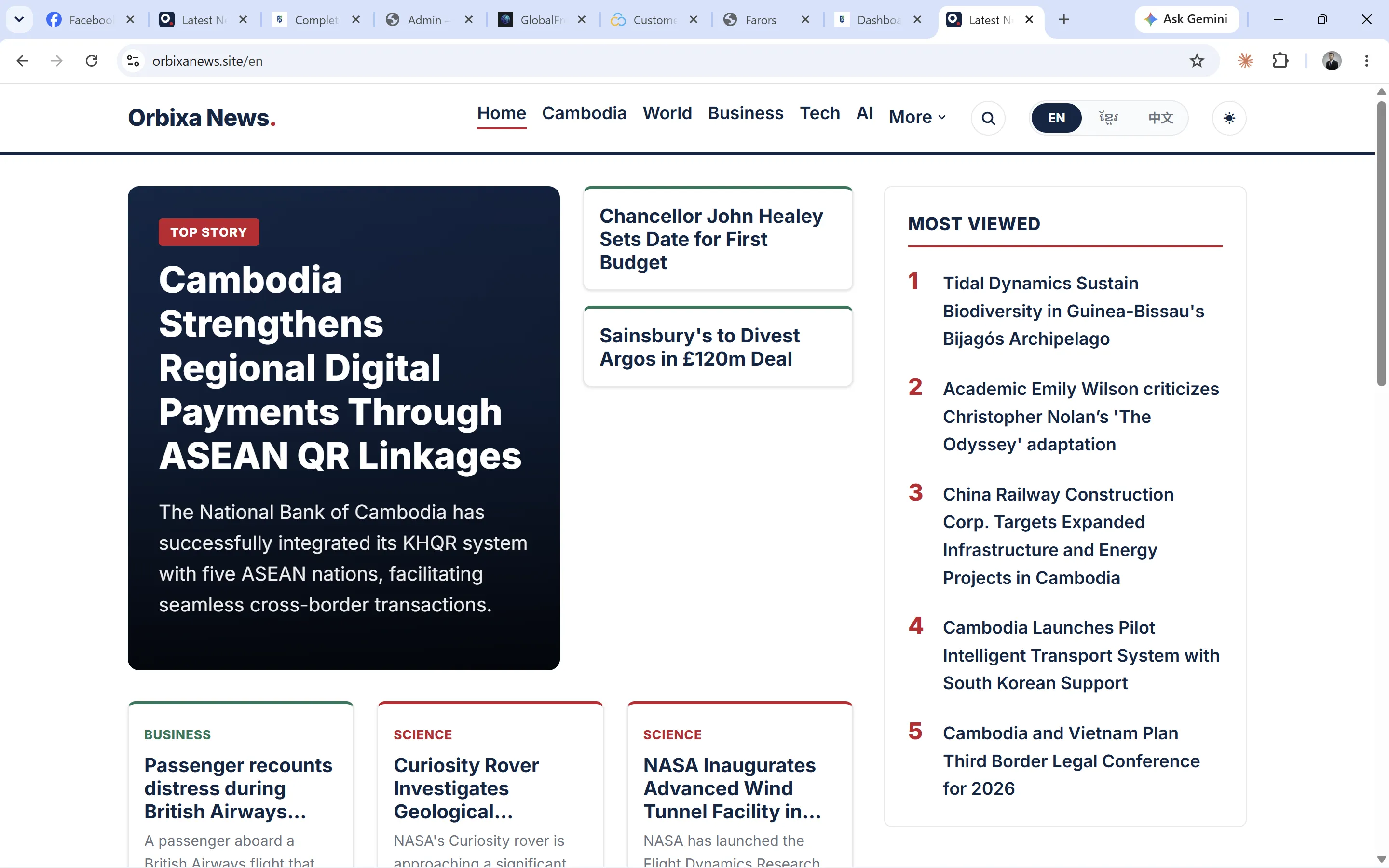This screenshot has height=868, width=1389.
Task: Open the Extensions puzzle icon
Action: (x=1280, y=61)
